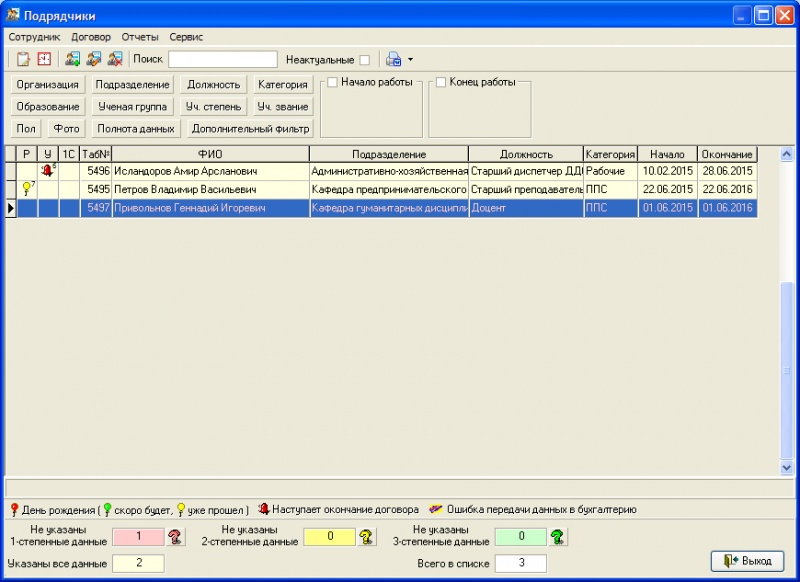This screenshot has width=800, height=582.
Task: Click the Подразделение filter button
Action: (133, 85)
